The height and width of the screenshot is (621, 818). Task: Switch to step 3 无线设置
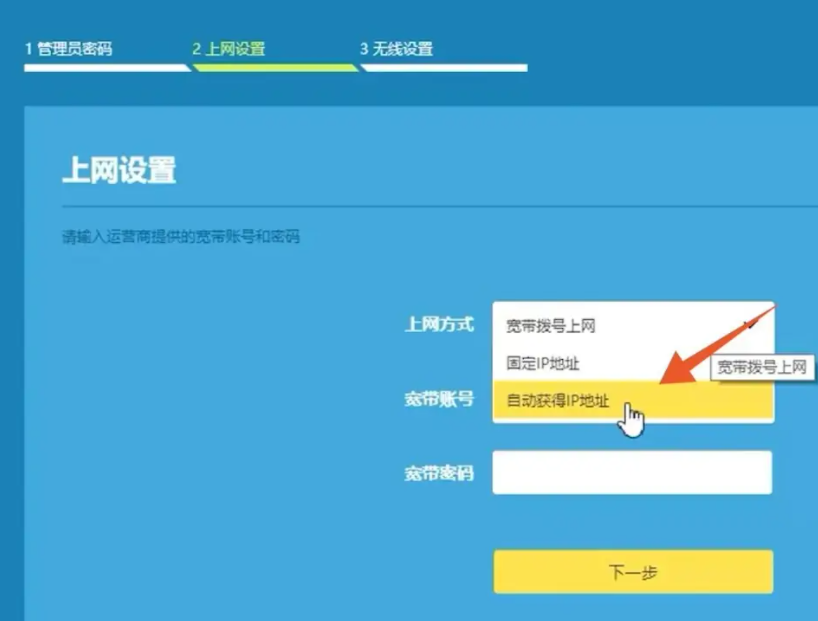[396, 48]
